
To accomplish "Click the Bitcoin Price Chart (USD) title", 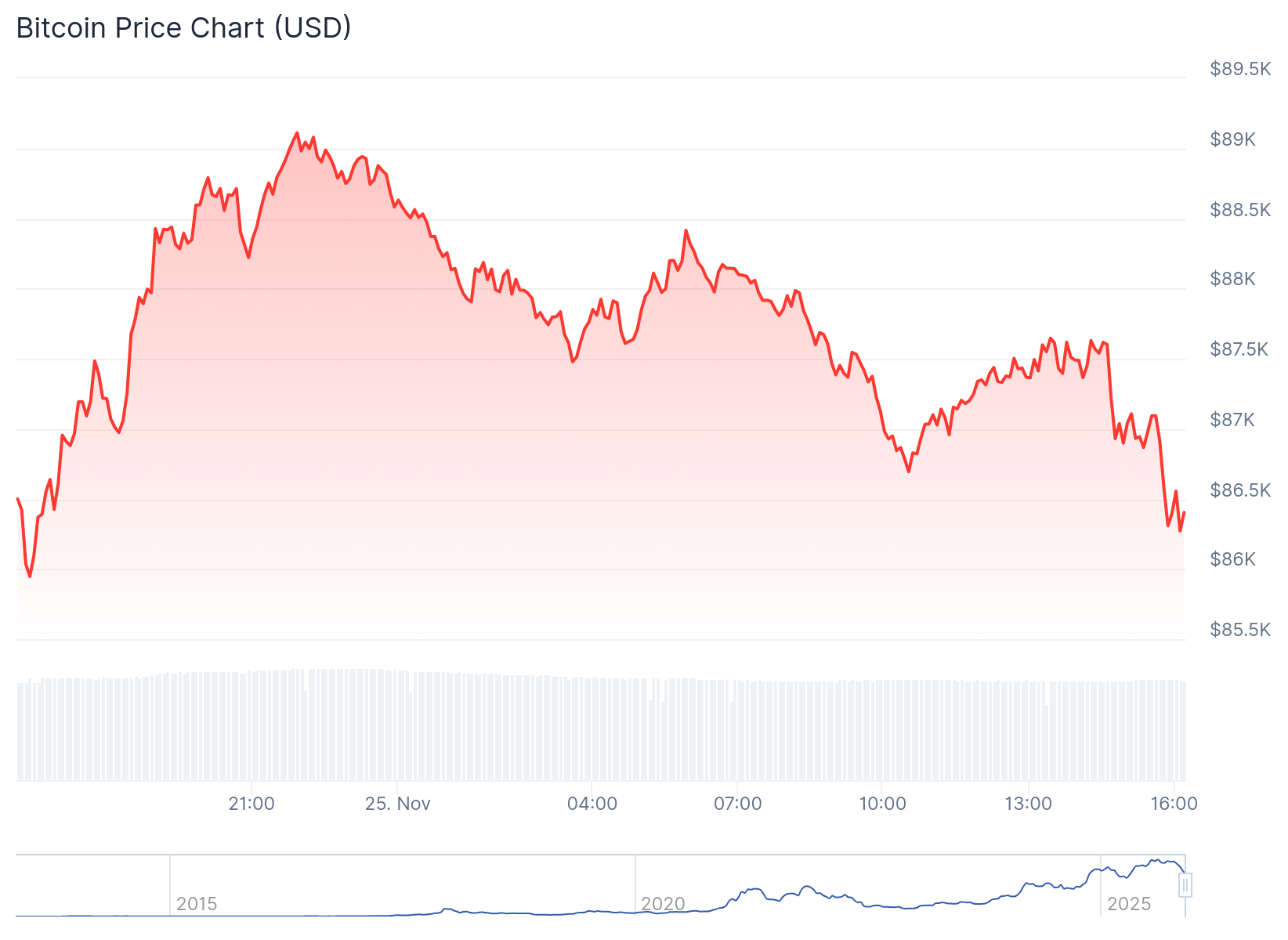I will click(184, 28).
